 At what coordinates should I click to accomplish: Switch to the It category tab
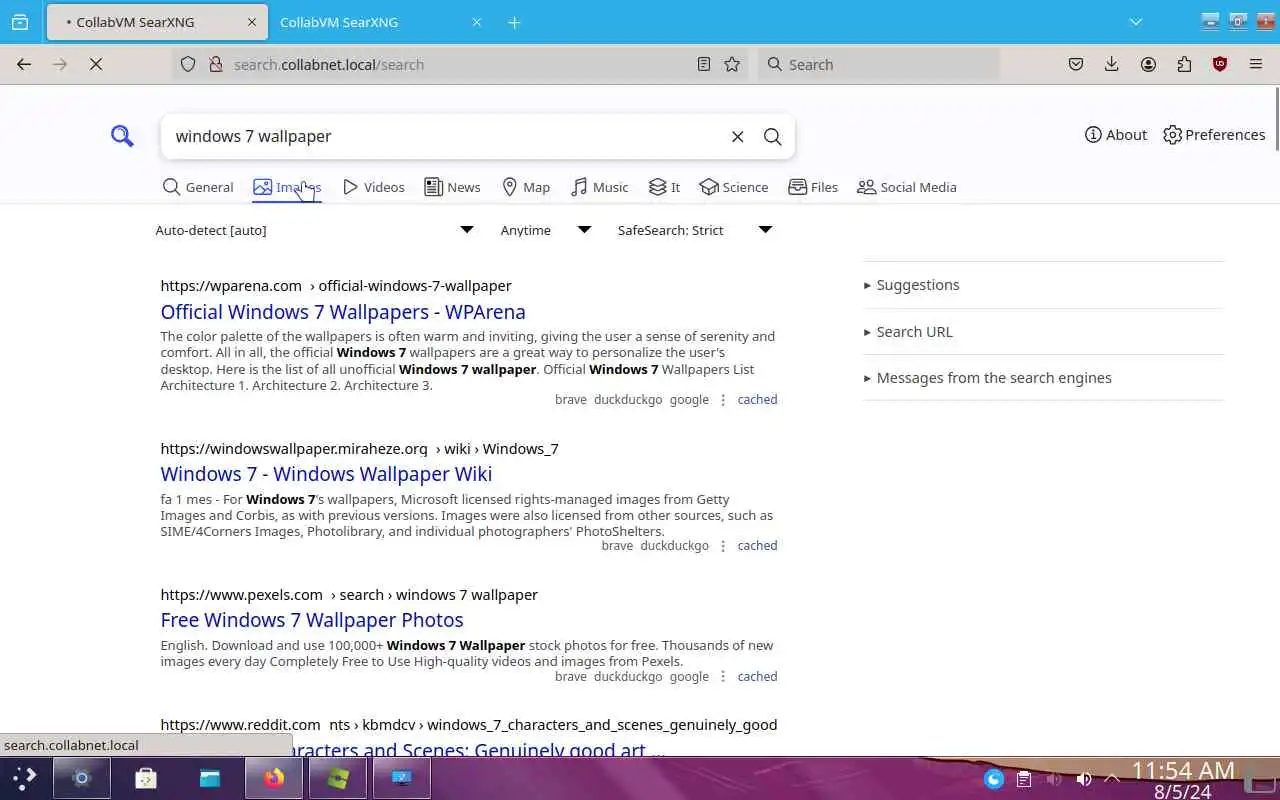click(664, 187)
